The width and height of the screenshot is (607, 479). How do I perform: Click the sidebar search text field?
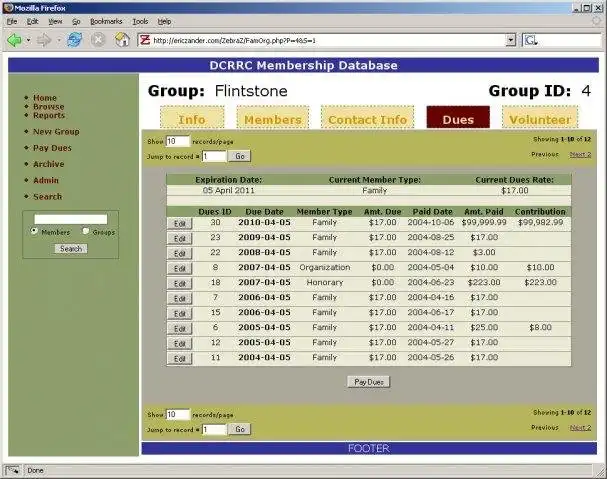coord(70,219)
